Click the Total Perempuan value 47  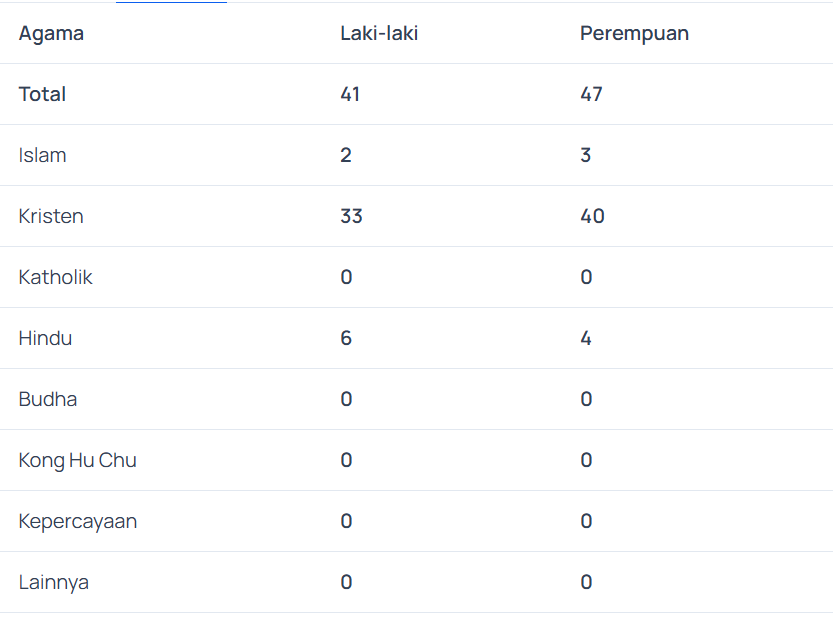[591, 94]
